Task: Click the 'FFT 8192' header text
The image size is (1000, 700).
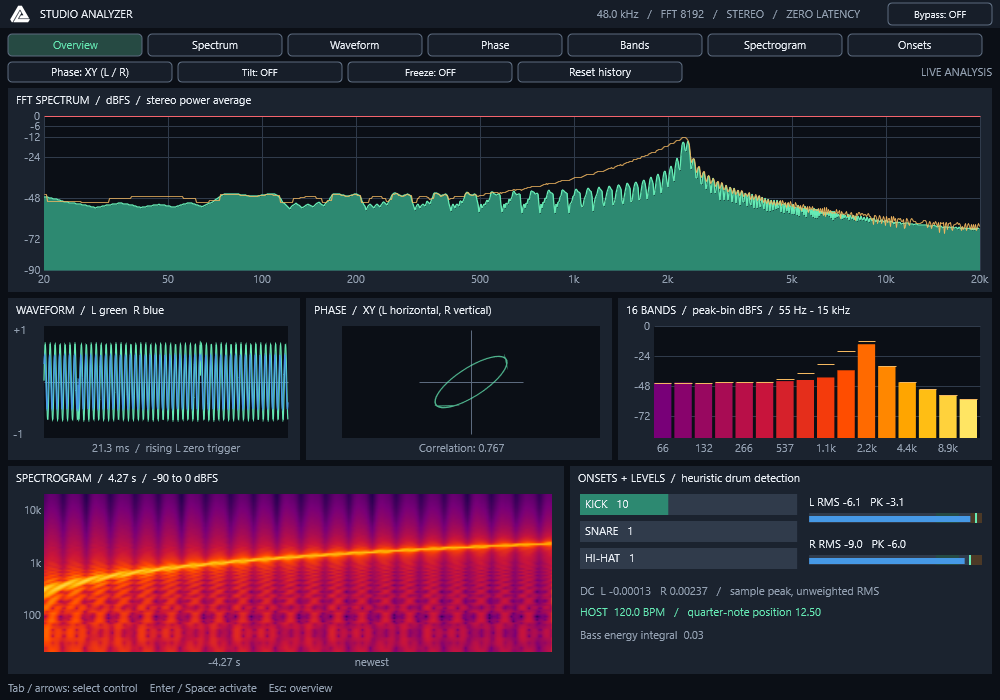Action: click(682, 14)
